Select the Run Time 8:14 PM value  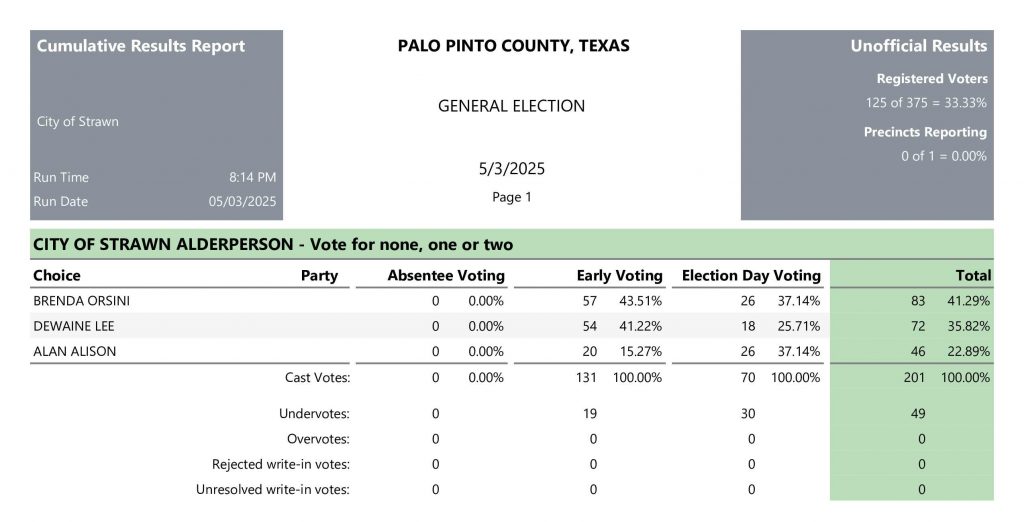[x=252, y=177]
